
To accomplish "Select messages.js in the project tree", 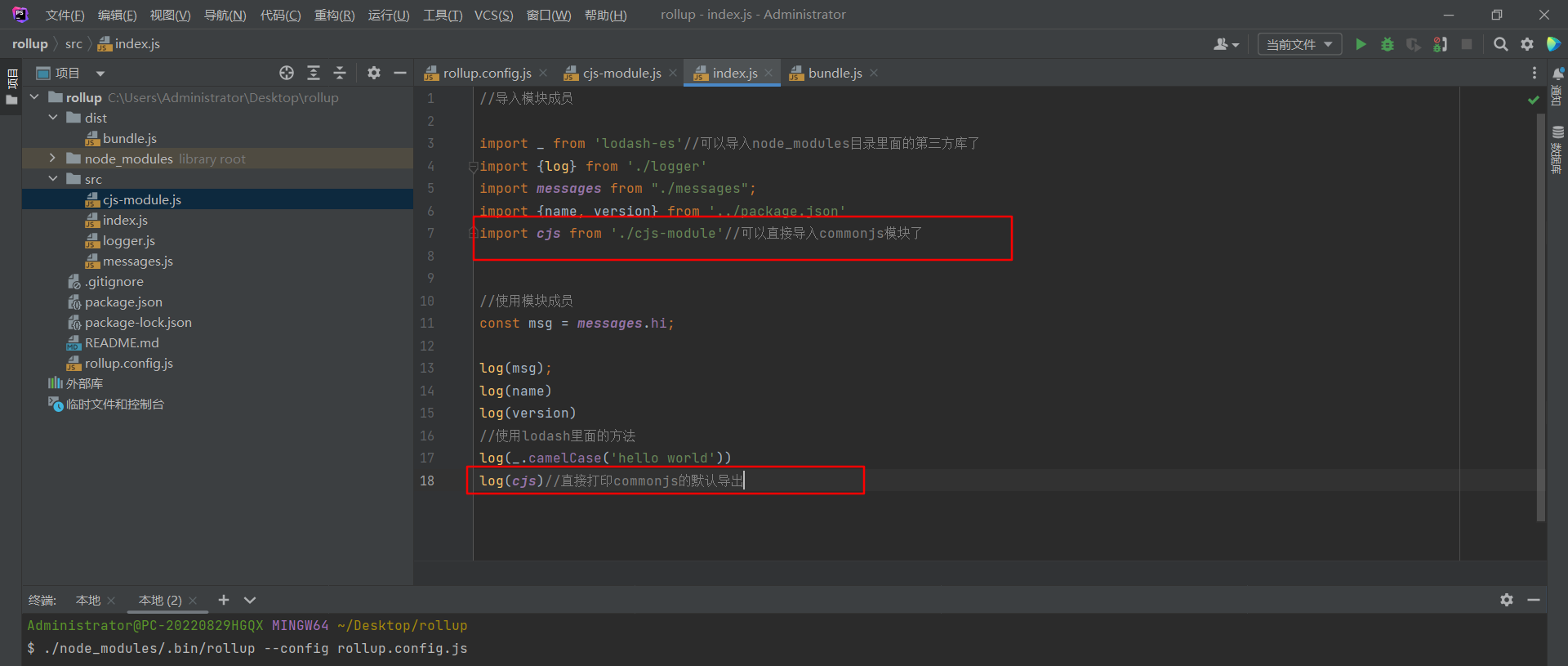I will (129, 261).
